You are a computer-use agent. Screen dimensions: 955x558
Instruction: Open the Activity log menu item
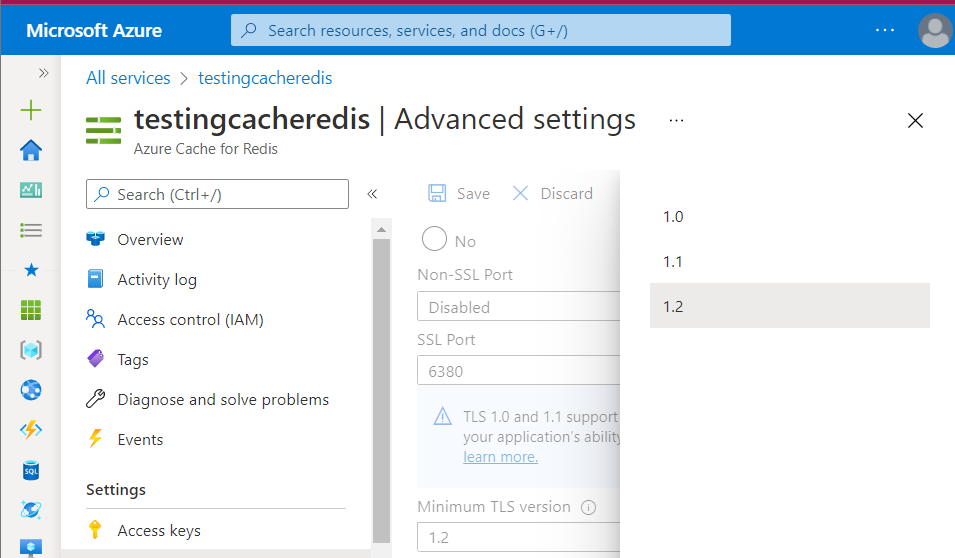(x=157, y=280)
